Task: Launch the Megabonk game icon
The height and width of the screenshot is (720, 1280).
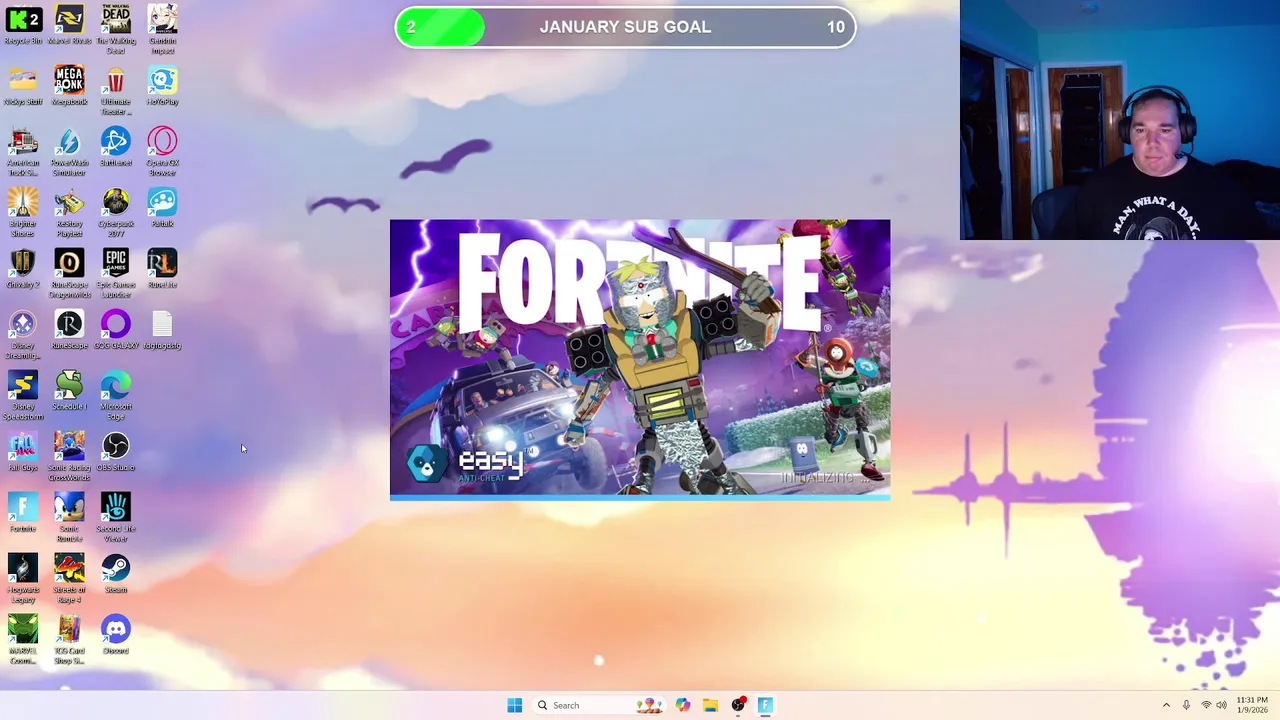Action: [x=69, y=87]
